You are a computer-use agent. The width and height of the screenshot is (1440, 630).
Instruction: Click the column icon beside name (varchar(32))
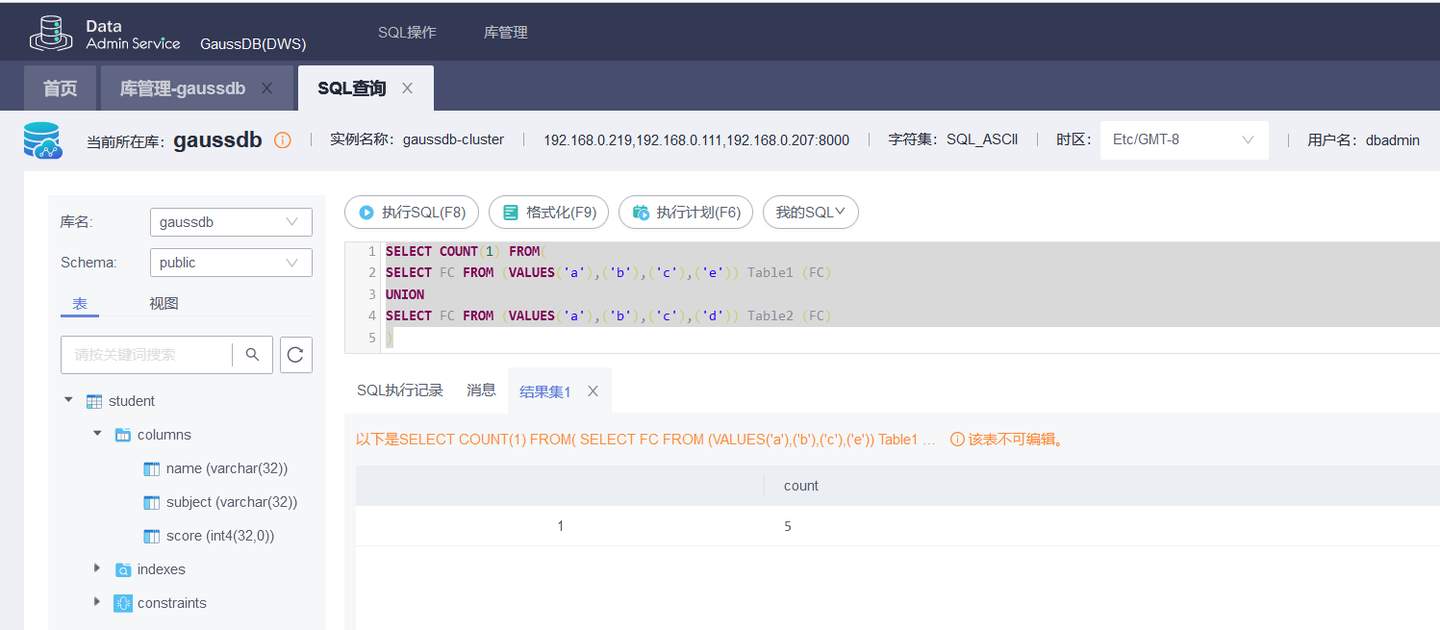pyautogui.click(x=151, y=468)
